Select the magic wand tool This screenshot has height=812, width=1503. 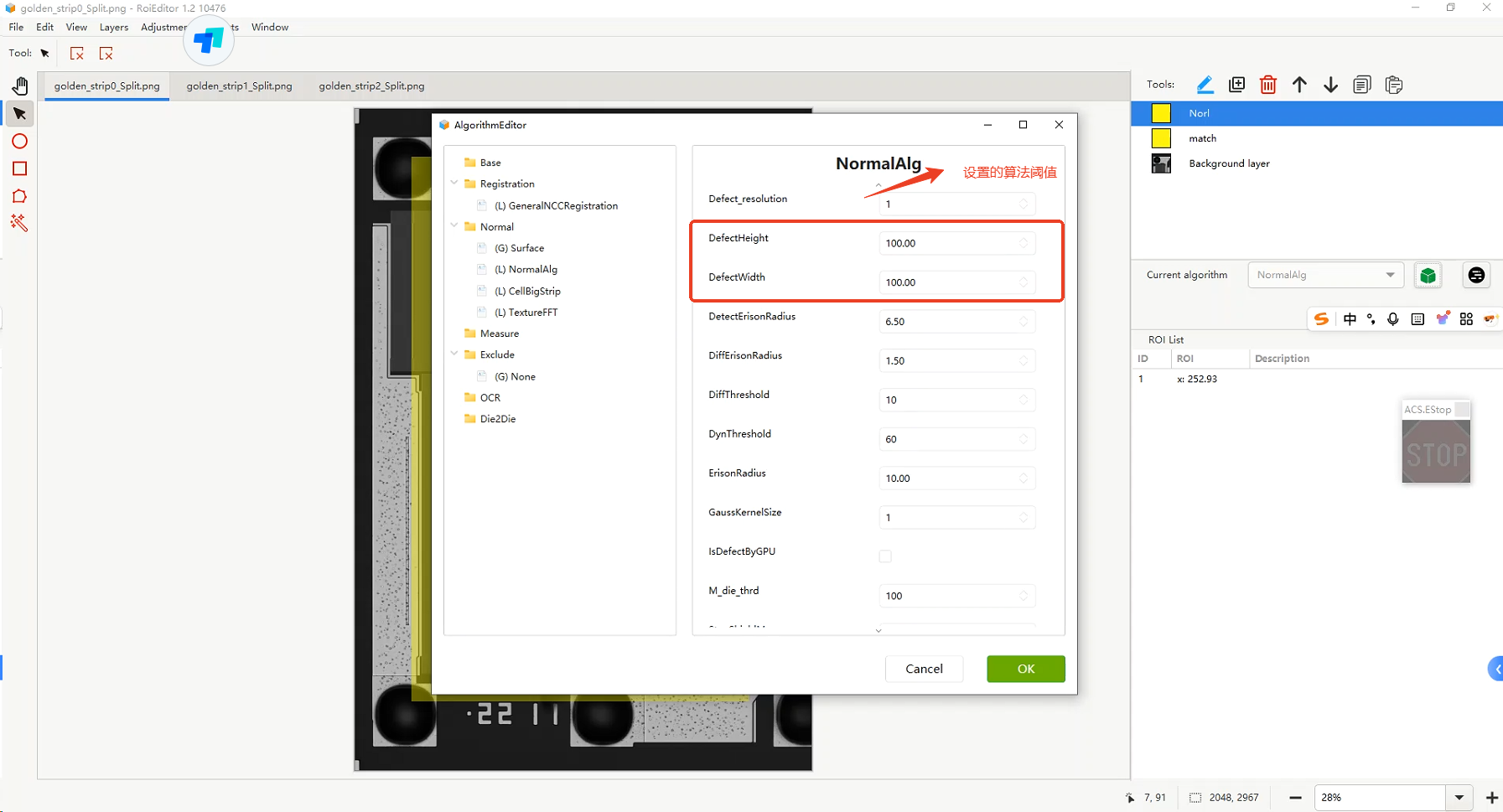tap(19, 223)
